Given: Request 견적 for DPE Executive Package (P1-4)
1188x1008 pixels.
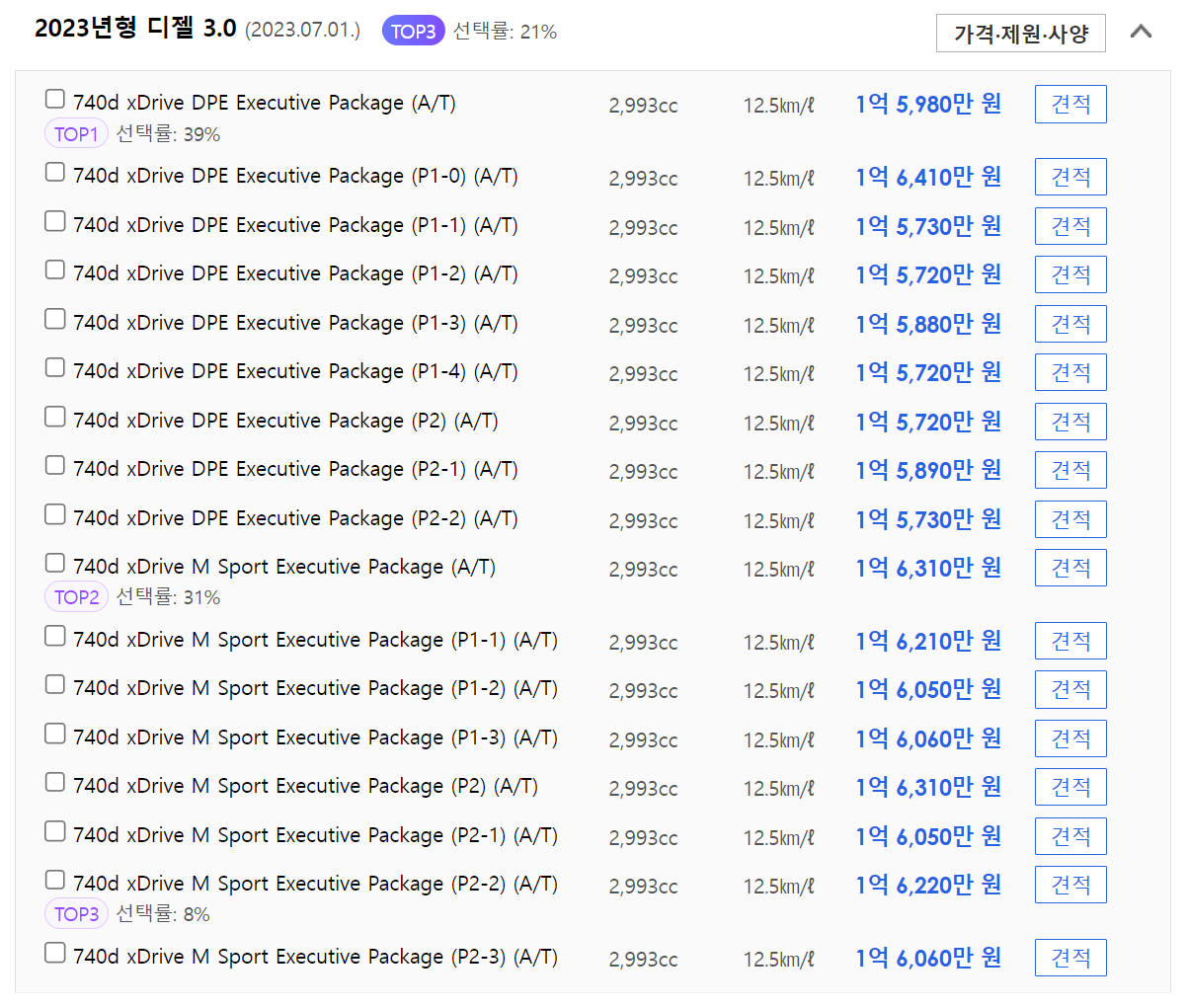Looking at the screenshot, I should coord(1070,372).
